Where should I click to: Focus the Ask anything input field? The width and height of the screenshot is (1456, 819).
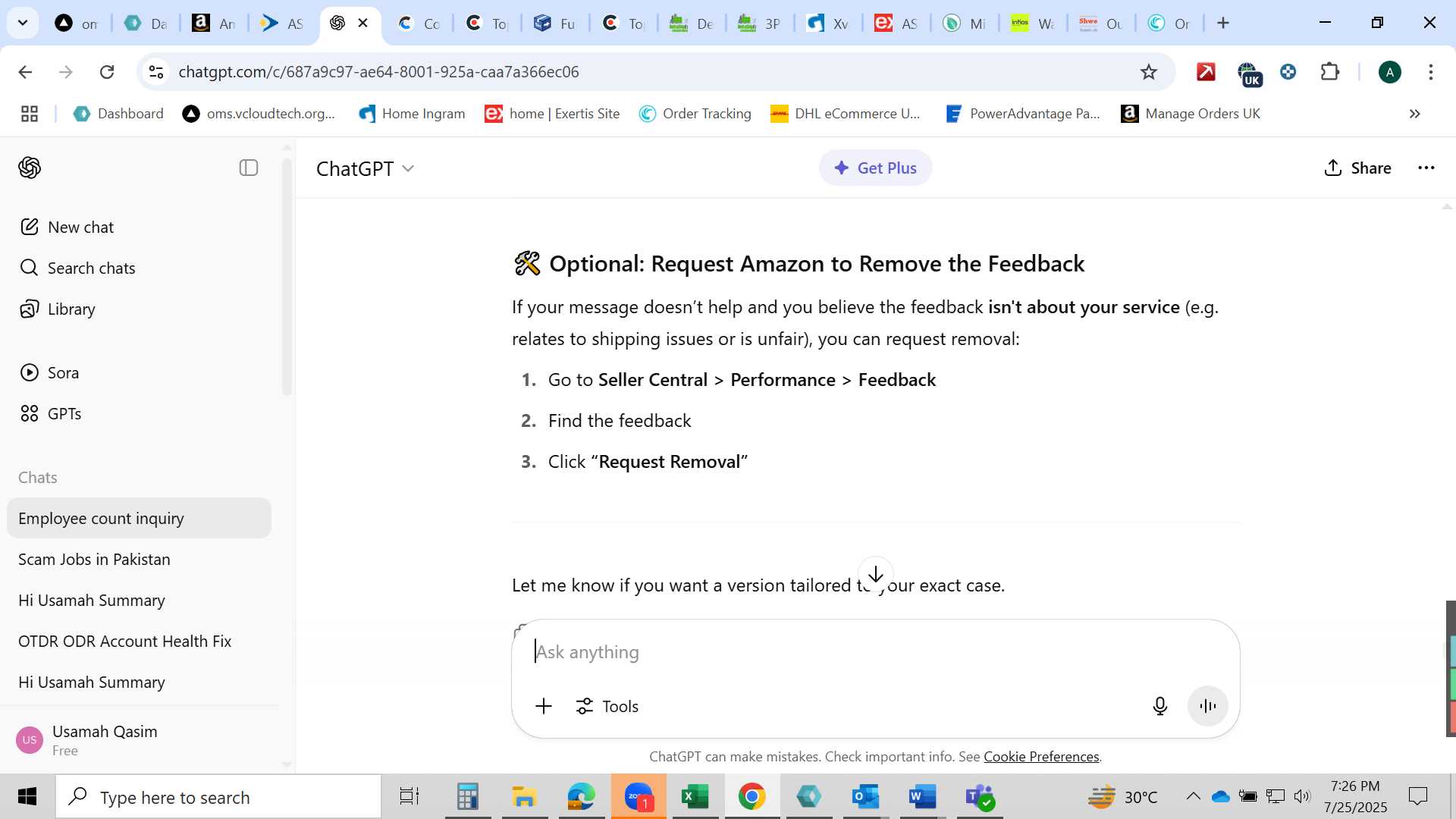(875, 651)
